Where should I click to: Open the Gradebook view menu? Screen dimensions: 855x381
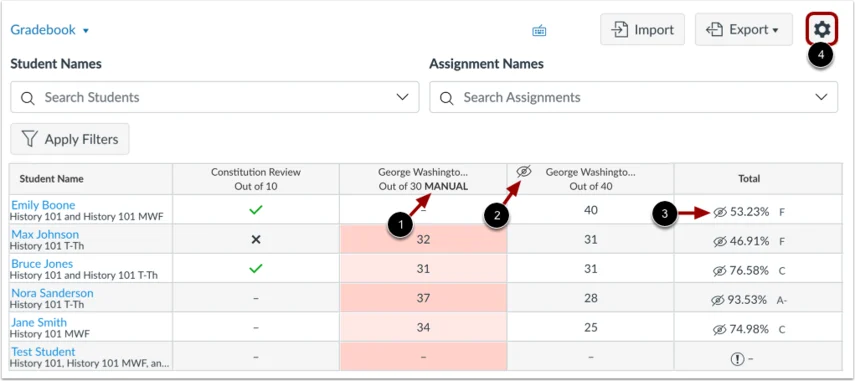coord(50,30)
